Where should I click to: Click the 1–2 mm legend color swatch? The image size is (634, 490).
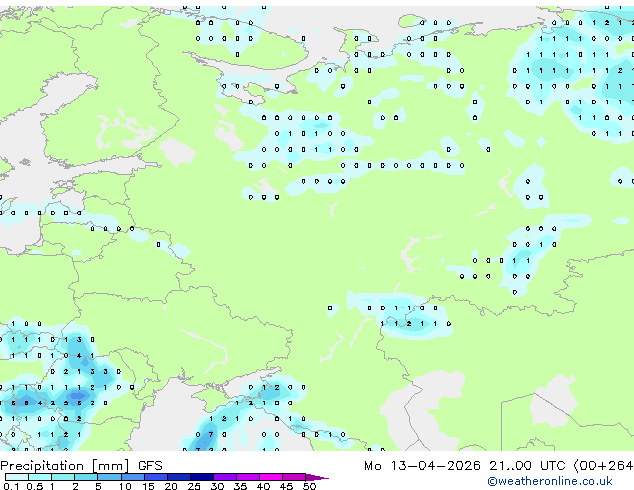coord(63,477)
